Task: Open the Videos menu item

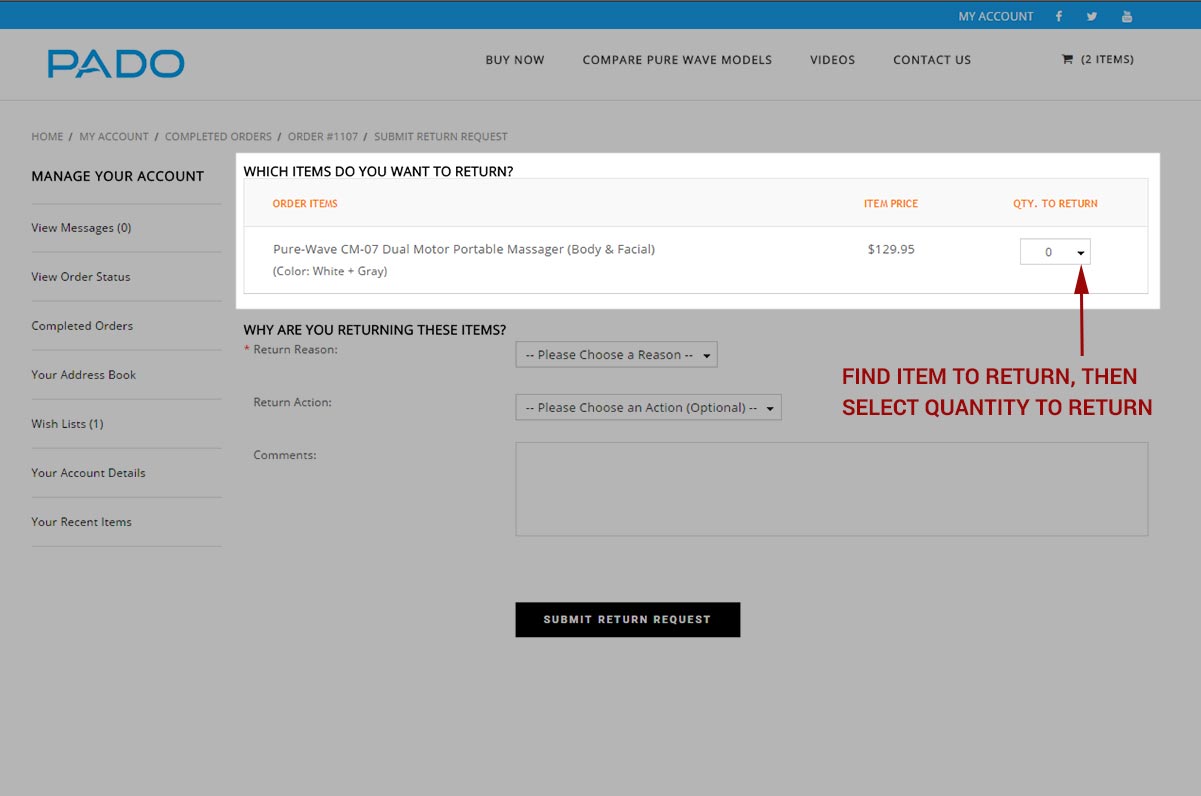Action: (x=832, y=60)
